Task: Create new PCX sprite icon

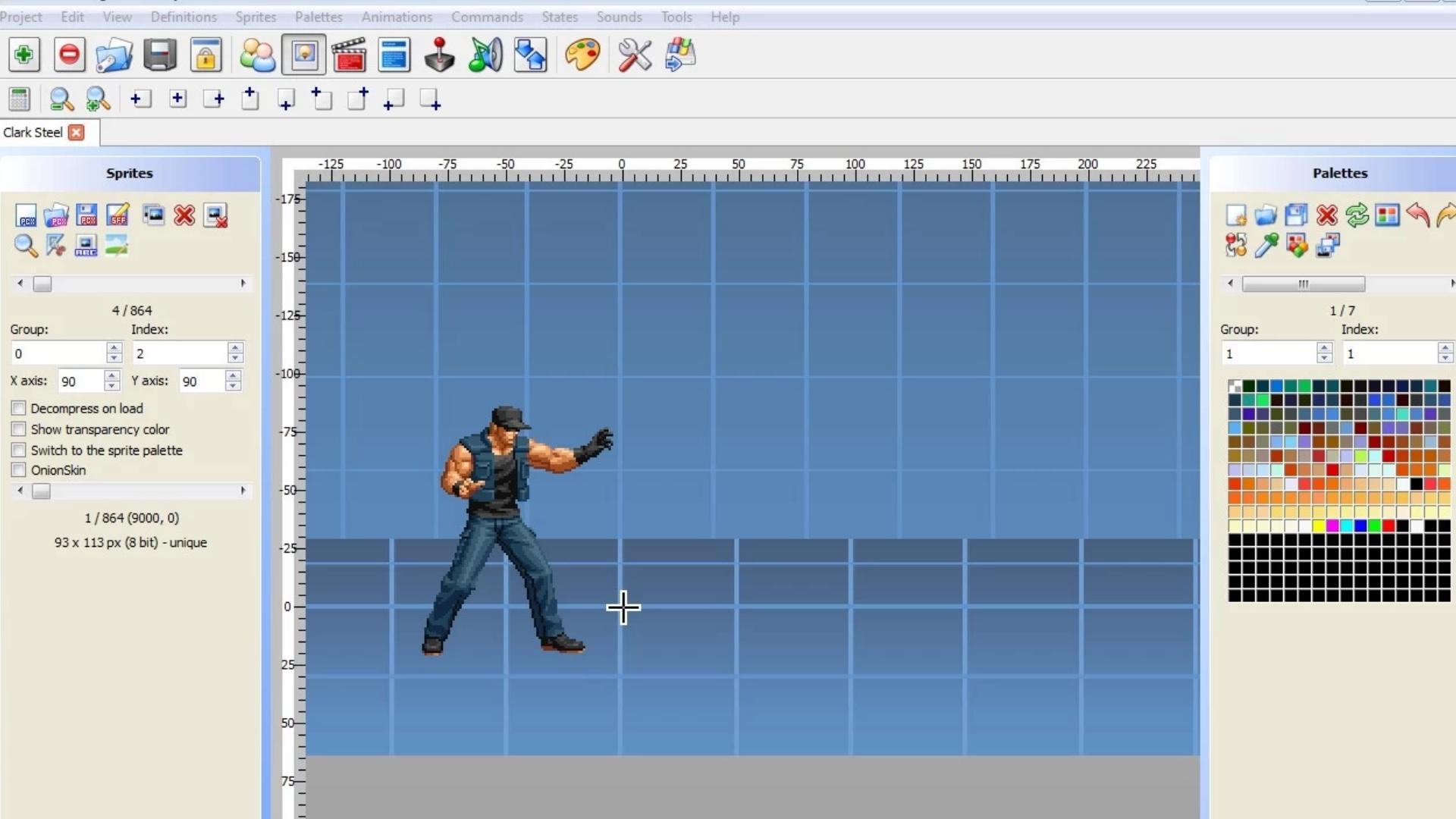Action: pos(26,215)
